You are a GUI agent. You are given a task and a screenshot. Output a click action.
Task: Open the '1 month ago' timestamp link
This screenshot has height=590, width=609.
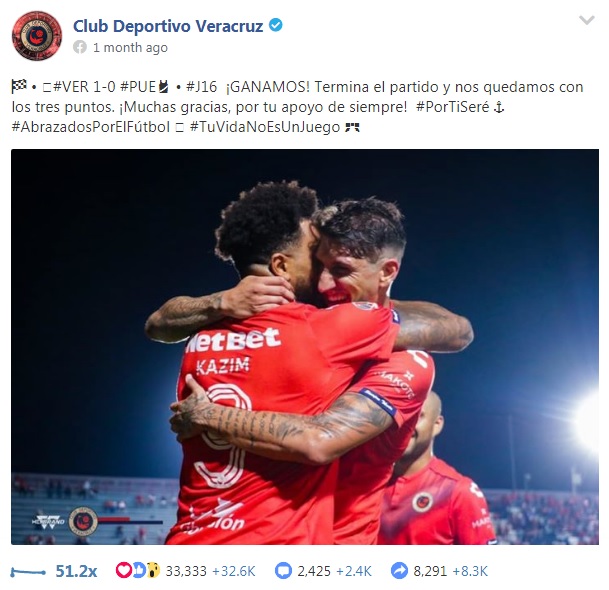pyautogui.click(x=130, y=47)
